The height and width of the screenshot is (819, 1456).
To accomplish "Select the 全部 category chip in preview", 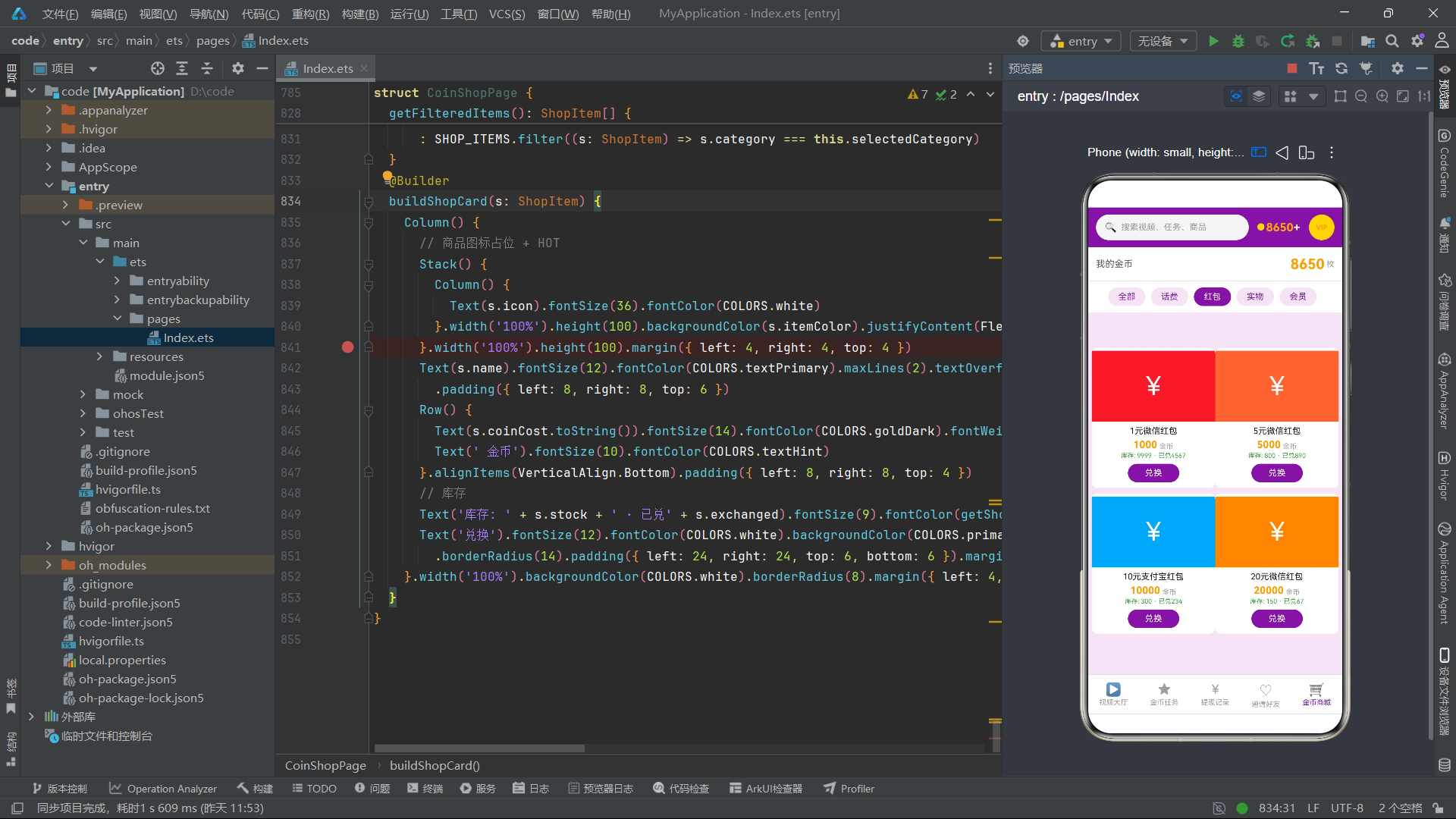I will 1126,297.
